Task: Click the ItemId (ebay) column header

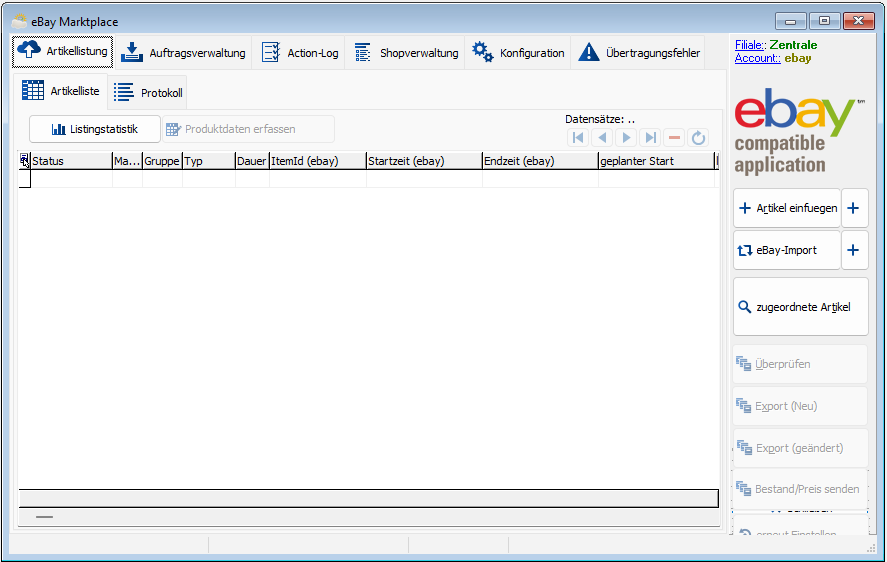Action: (317, 161)
